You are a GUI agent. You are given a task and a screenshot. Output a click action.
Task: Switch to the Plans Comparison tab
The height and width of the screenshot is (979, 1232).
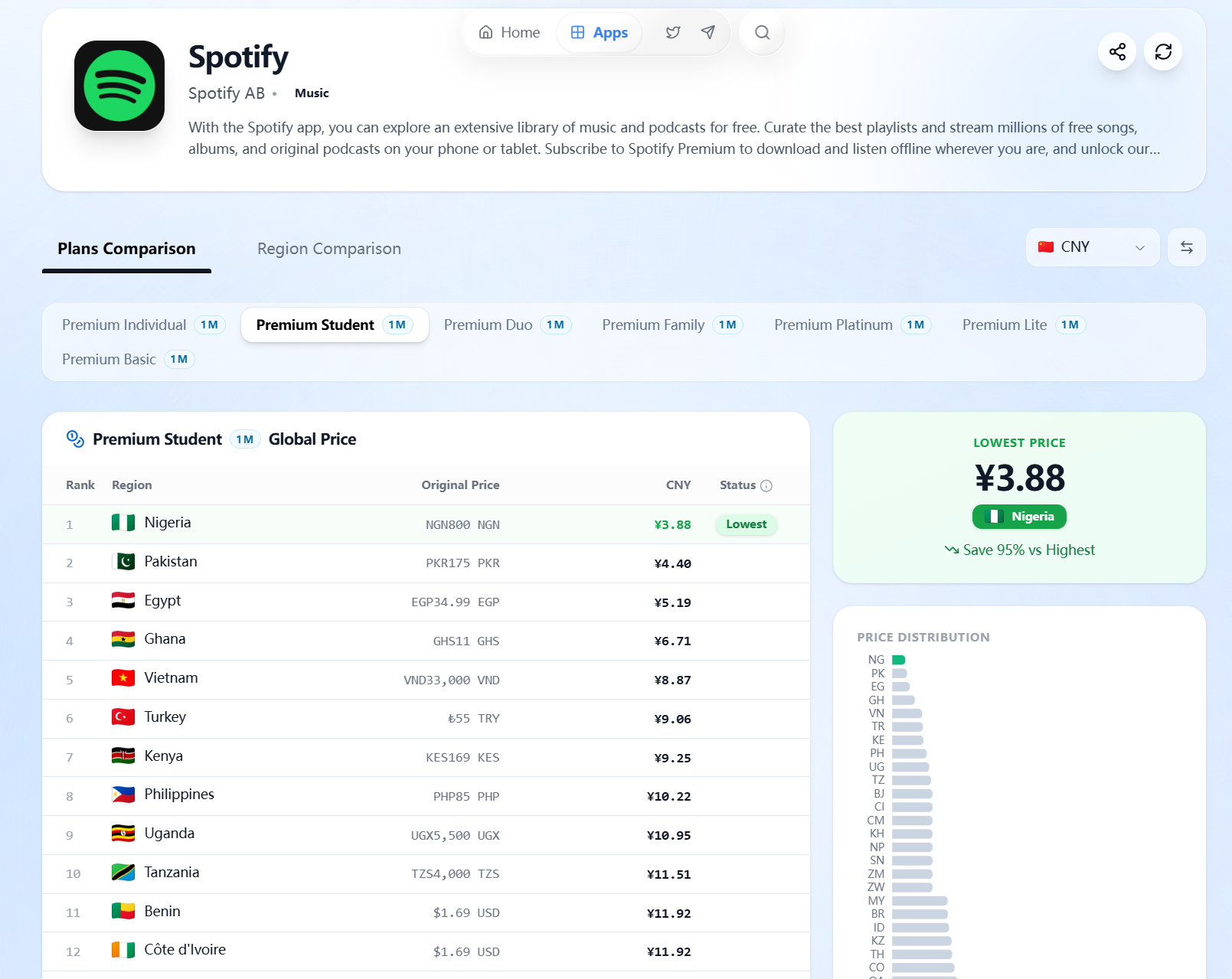(126, 249)
